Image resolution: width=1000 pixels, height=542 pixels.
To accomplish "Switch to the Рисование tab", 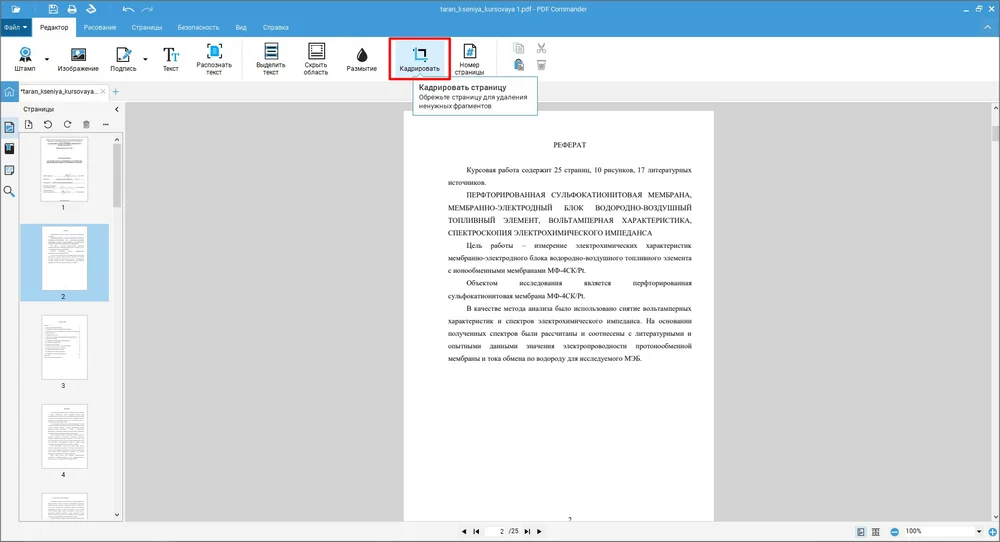I will (100, 27).
